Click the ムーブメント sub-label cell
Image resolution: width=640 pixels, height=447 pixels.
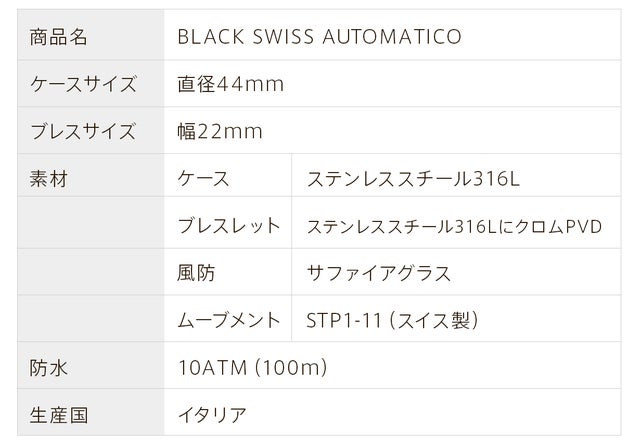pyautogui.click(x=228, y=320)
